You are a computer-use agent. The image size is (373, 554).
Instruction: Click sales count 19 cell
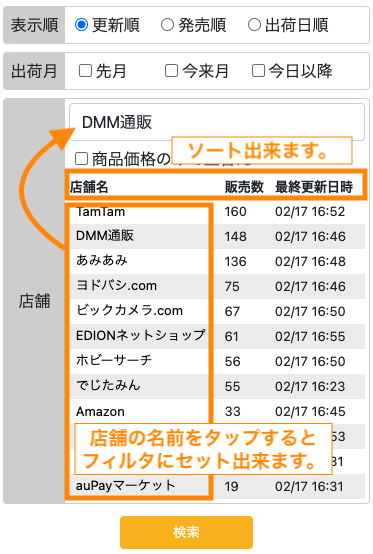[232, 487]
